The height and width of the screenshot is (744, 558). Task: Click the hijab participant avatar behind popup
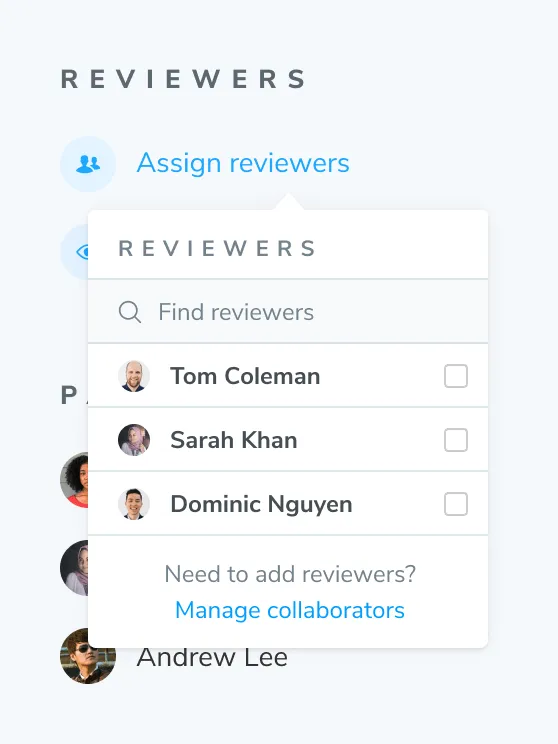74,568
